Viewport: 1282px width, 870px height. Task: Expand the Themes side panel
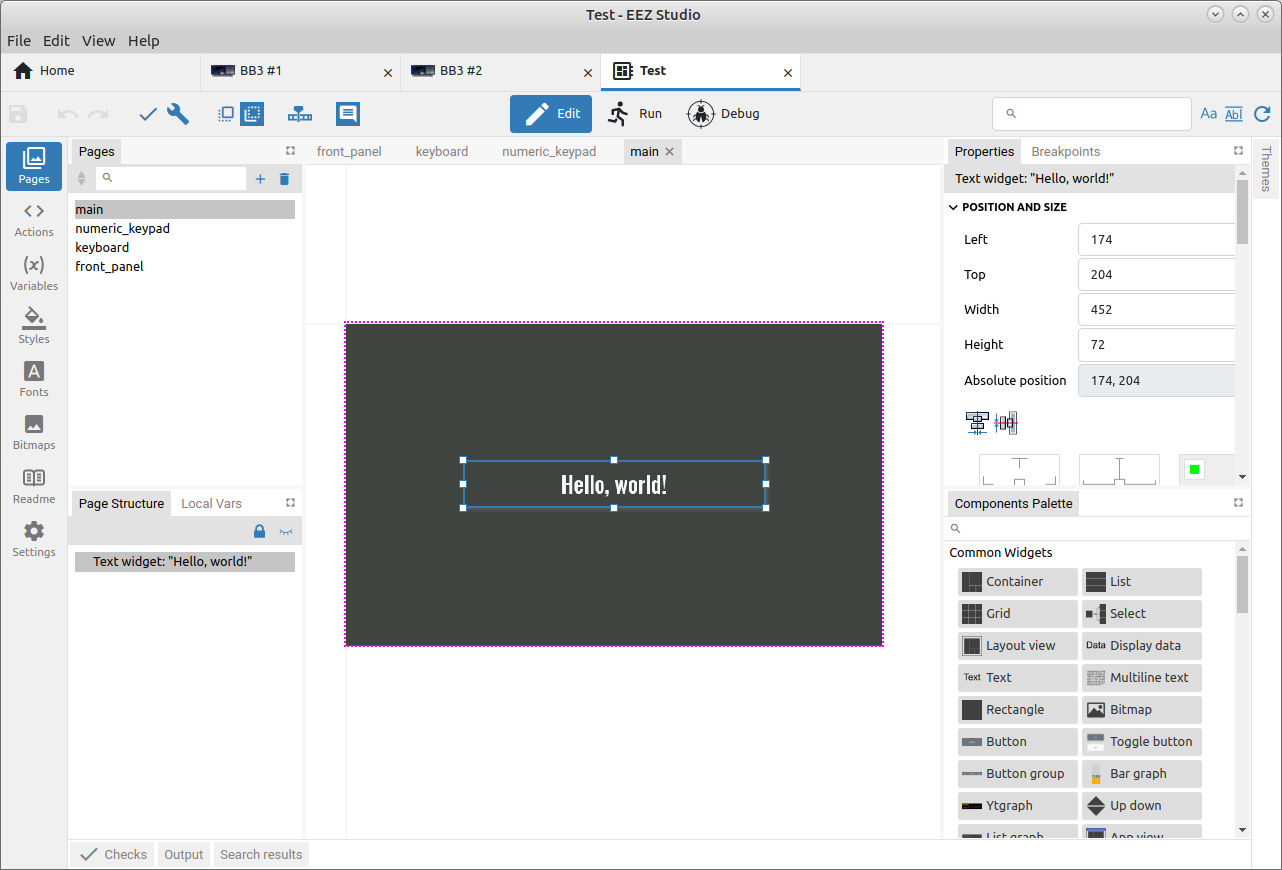pos(1266,170)
